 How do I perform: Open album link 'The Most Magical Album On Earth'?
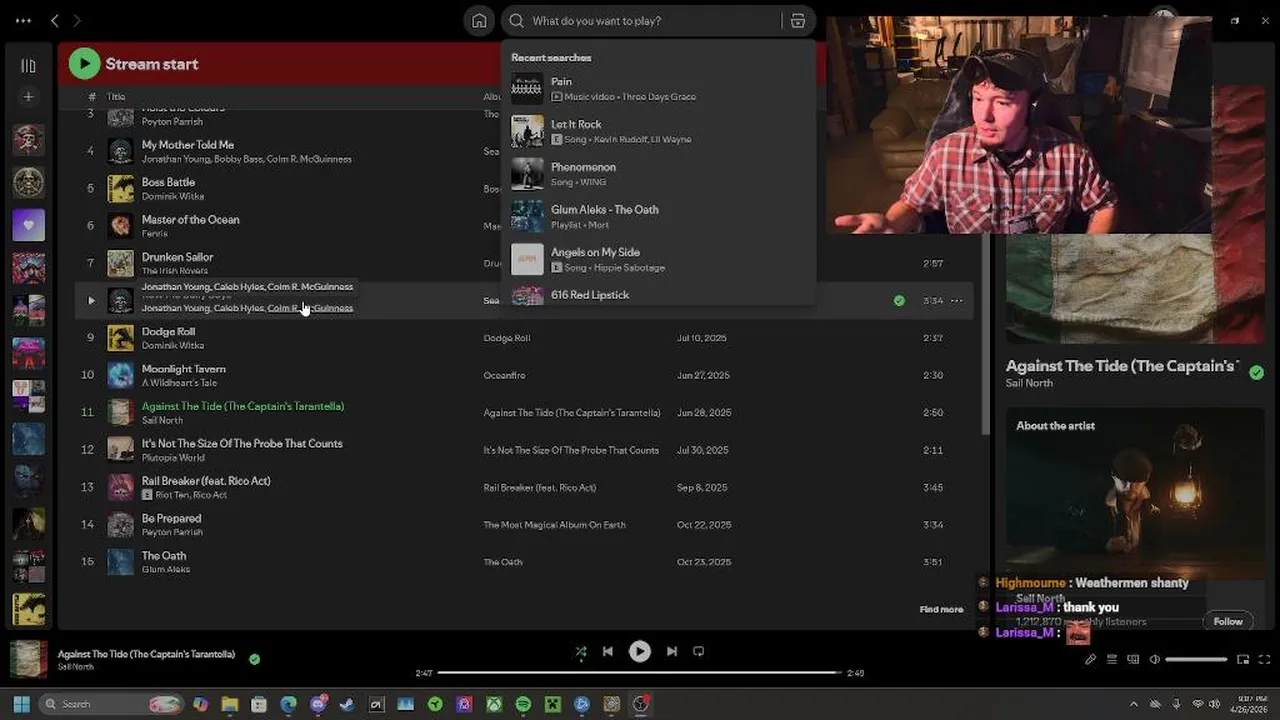coord(554,525)
